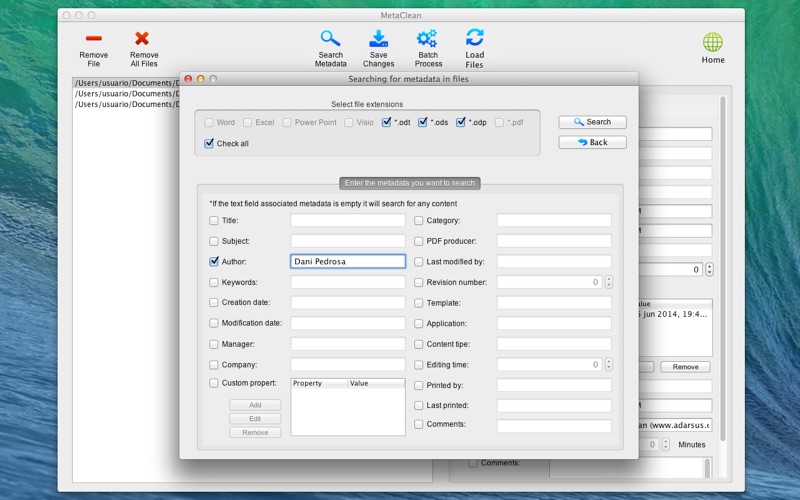The width and height of the screenshot is (800, 500).
Task: Enable the Subject metadata checkbox
Action: click(214, 241)
